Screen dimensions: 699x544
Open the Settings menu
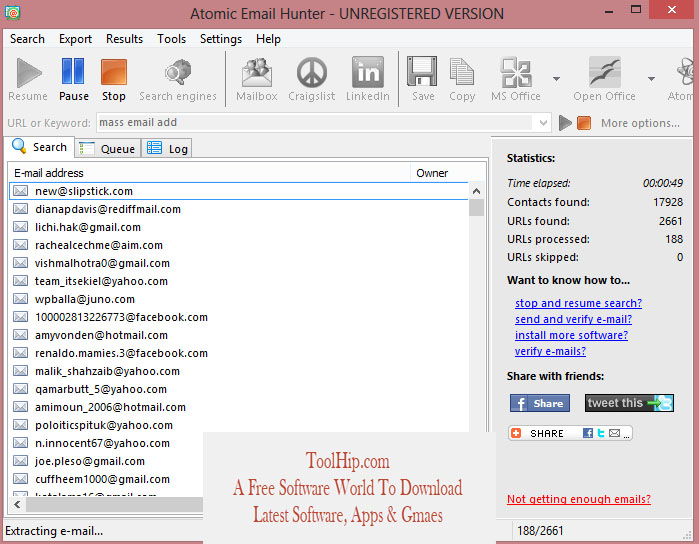tap(221, 39)
